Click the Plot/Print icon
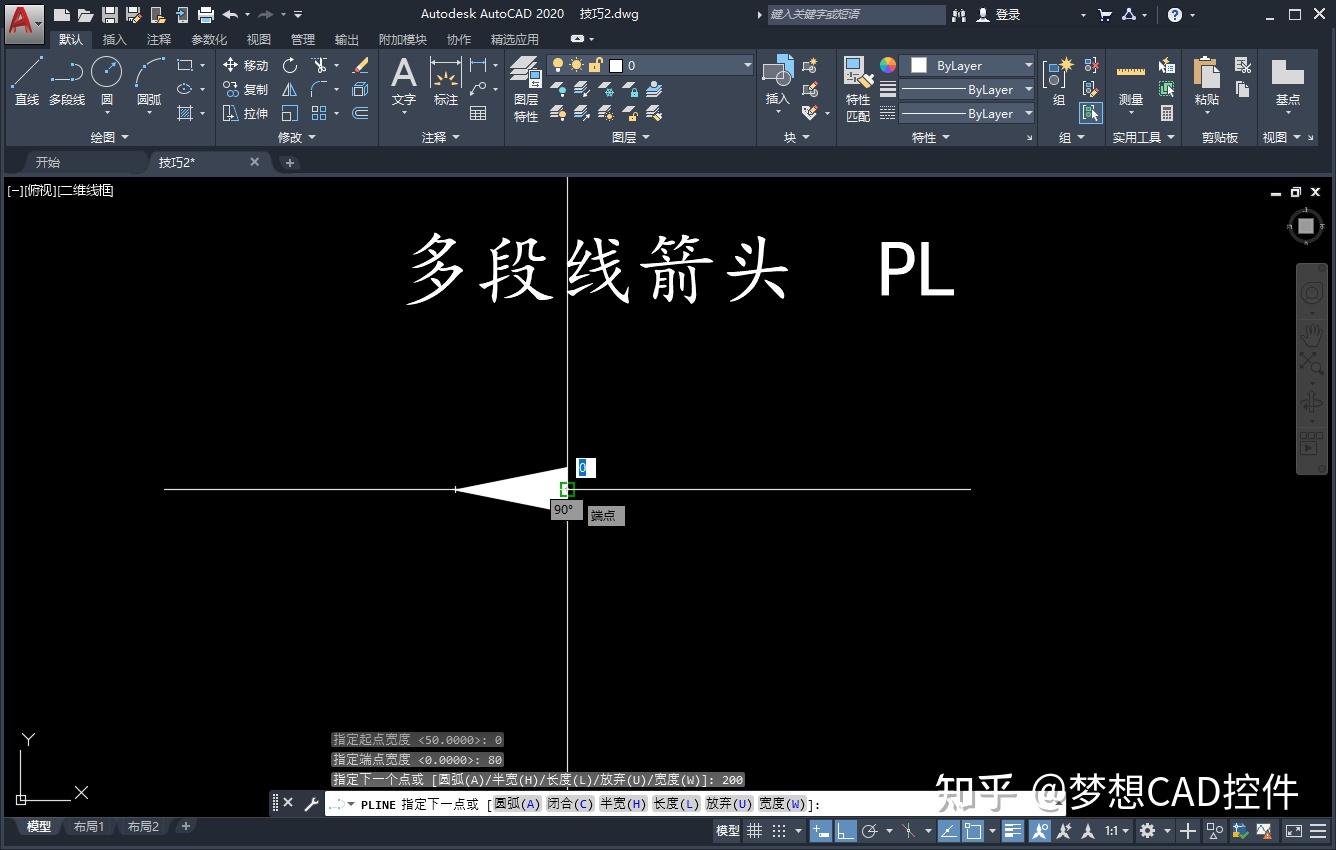Viewport: 1336px width, 850px height. pos(206,15)
